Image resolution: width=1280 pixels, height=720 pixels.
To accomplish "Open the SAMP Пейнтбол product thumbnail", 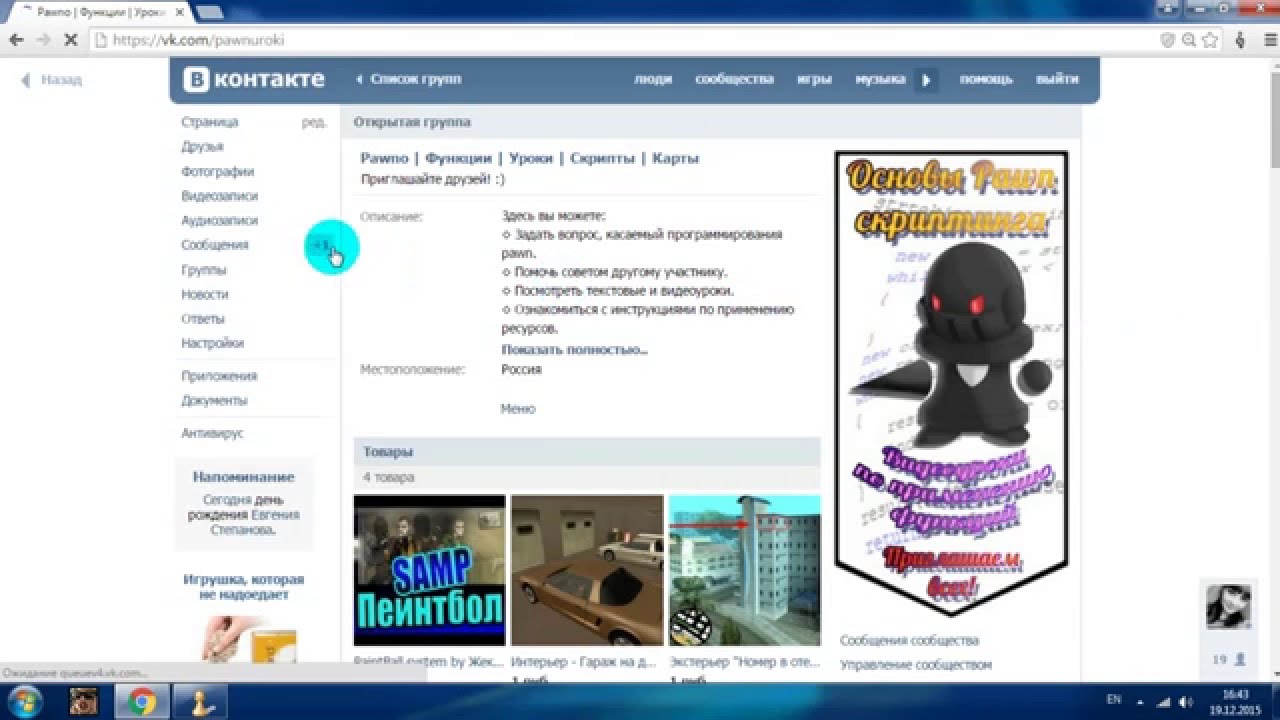I will pyautogui.click(x=430, y=570).
